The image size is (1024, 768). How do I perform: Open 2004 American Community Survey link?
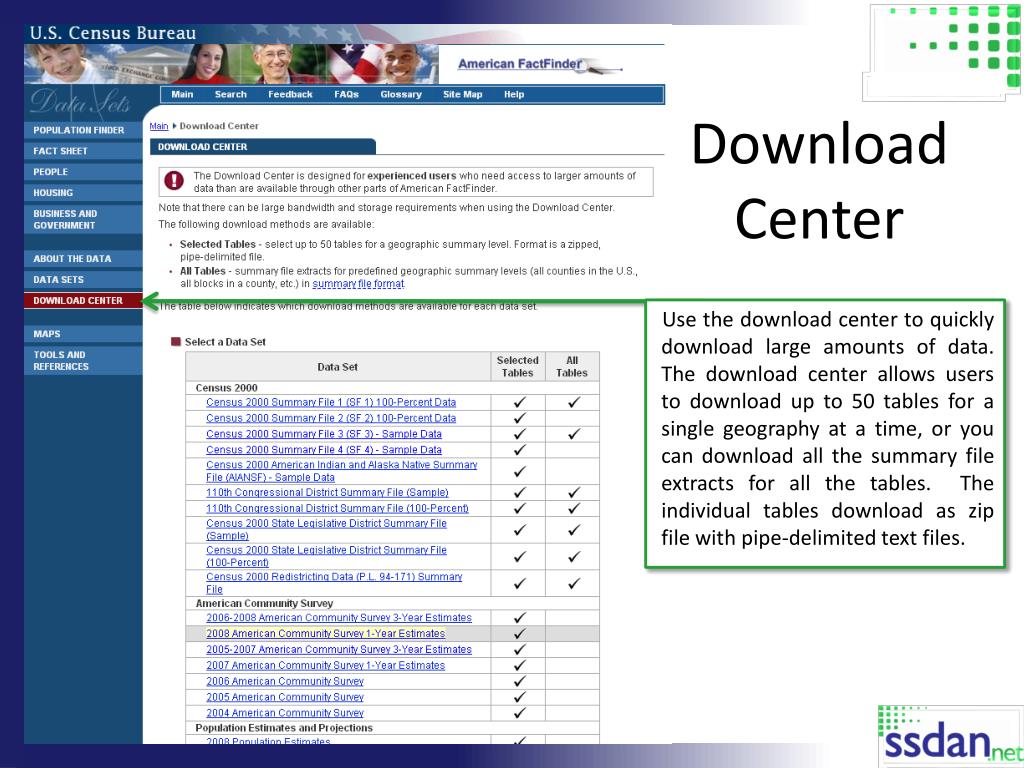click(285, 713)
